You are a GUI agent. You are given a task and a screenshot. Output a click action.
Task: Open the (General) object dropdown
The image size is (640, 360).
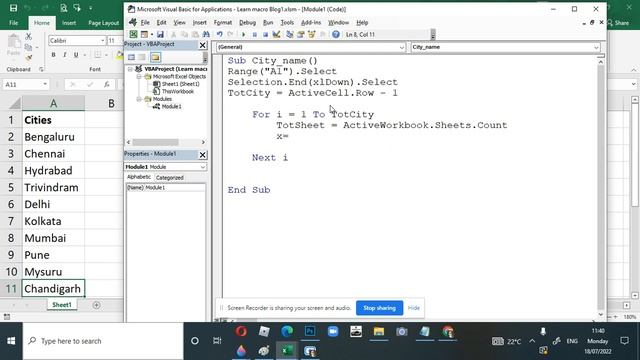click(x=402, y=47)
